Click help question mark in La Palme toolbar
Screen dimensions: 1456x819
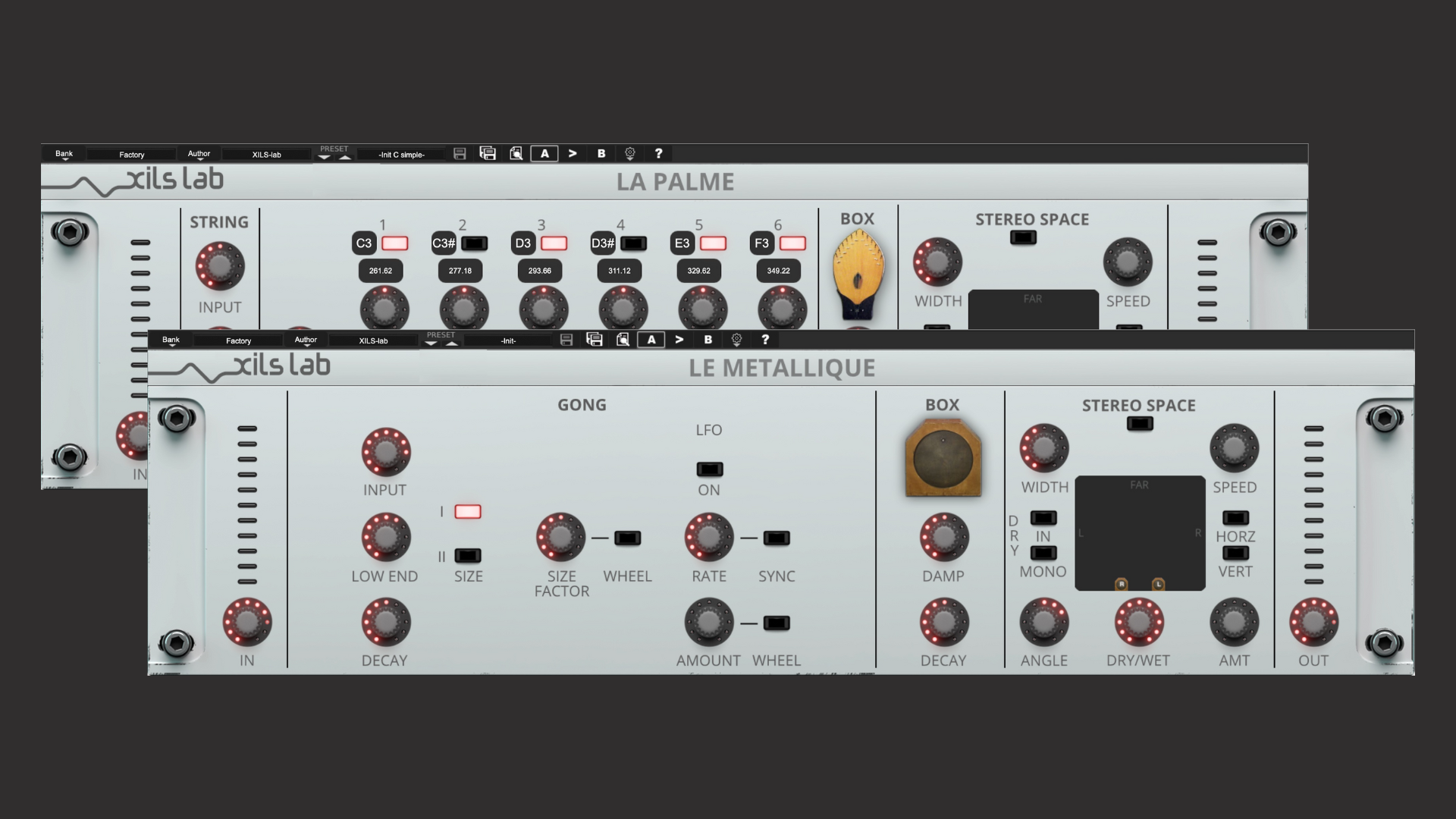coord(658,153)
